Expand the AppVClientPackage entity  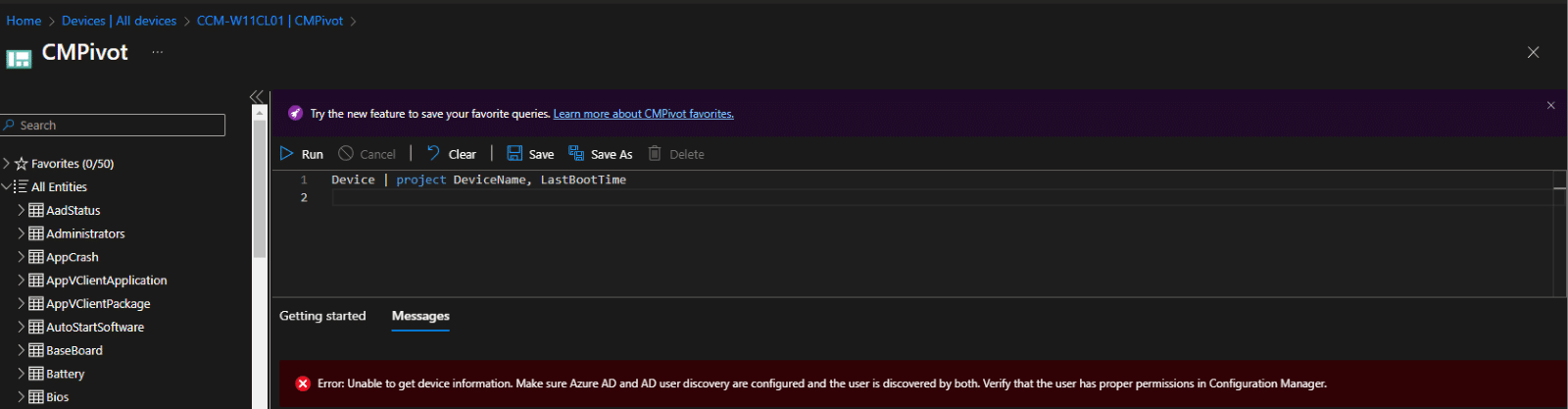(x=22, y=303)
